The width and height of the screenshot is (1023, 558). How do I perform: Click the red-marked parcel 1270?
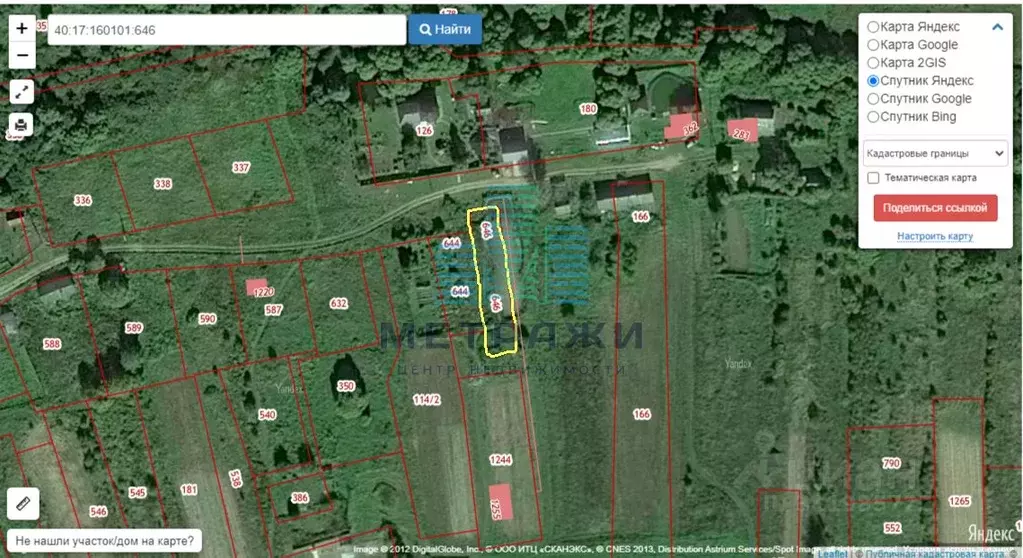[x=259, y=290]
